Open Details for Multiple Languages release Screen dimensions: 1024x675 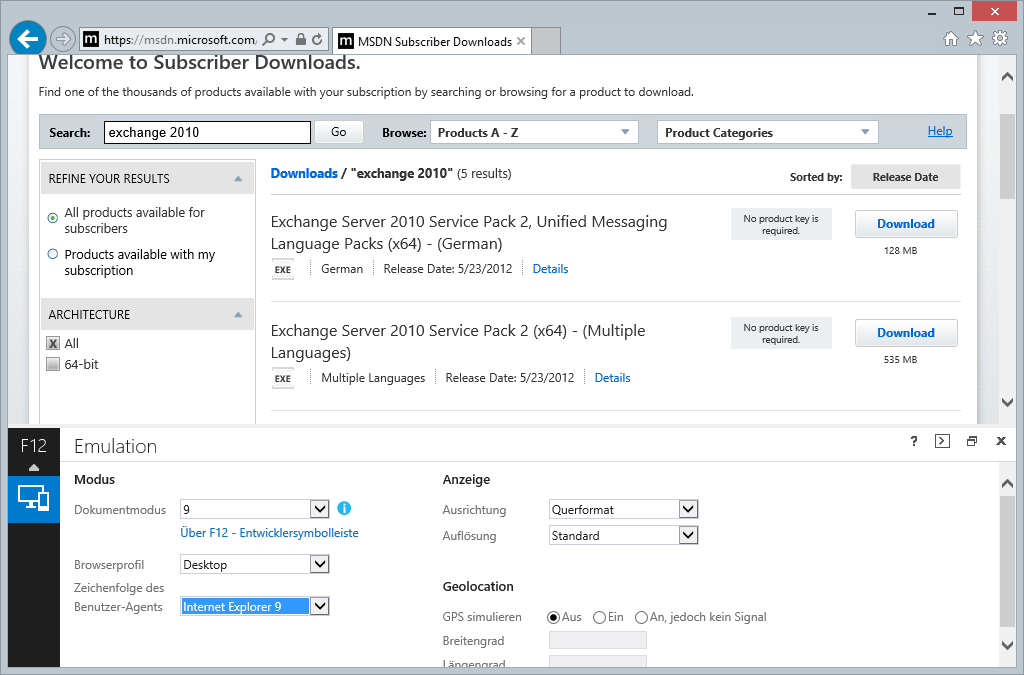612,378
